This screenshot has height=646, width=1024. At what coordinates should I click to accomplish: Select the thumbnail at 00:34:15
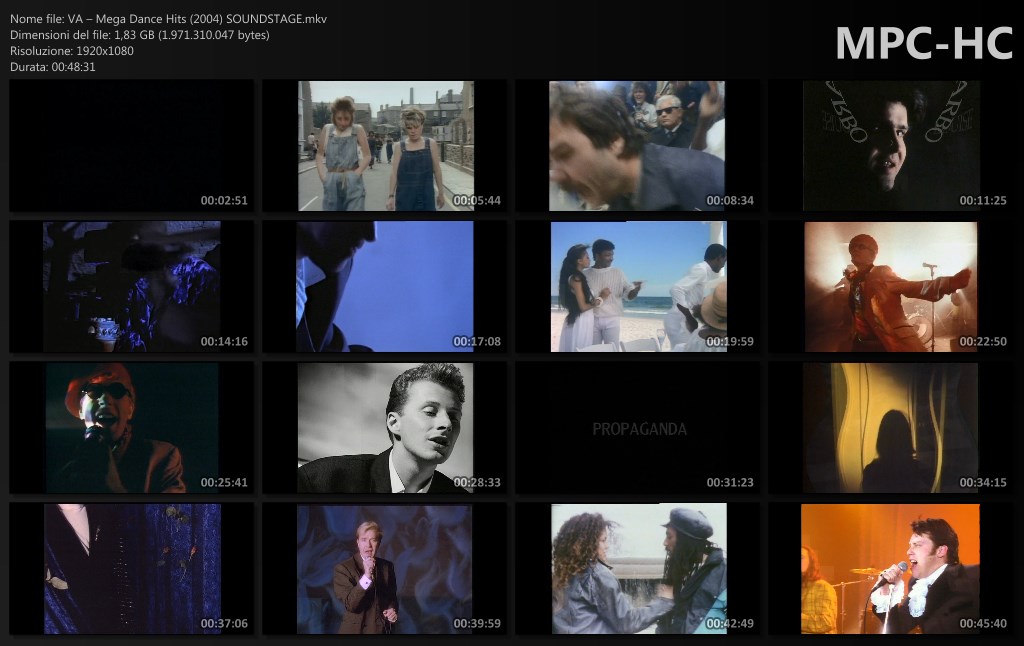click(891, 428)
